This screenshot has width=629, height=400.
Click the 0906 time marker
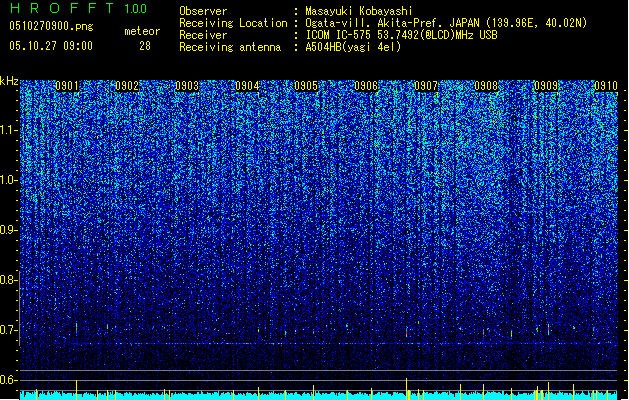tap(366, 86)
